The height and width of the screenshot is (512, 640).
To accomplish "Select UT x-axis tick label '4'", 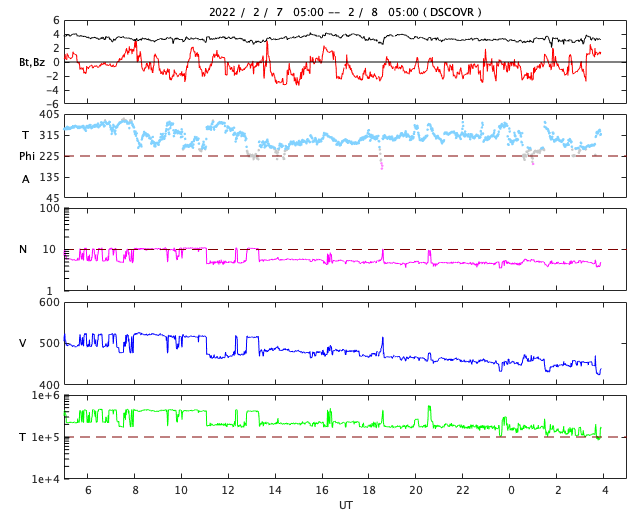I will 605,490.
